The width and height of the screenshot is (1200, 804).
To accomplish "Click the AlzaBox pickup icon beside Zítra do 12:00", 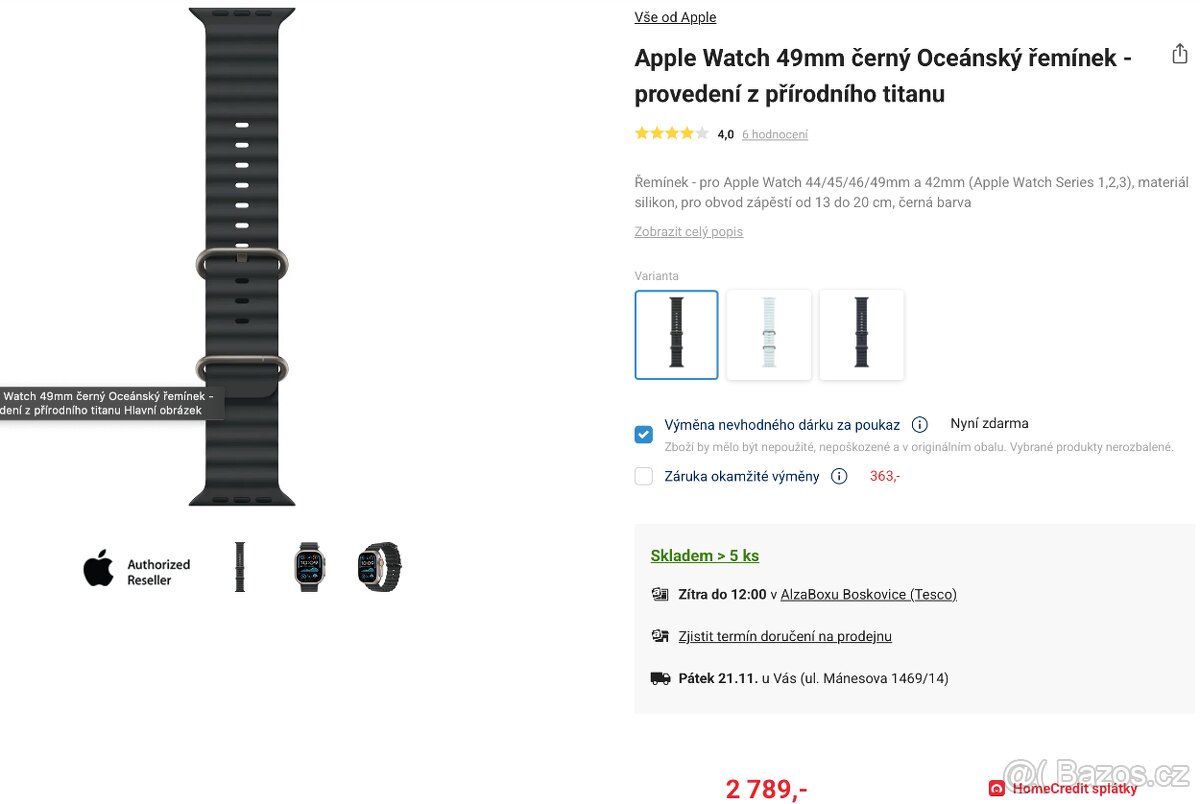I will tap(660, 593).
